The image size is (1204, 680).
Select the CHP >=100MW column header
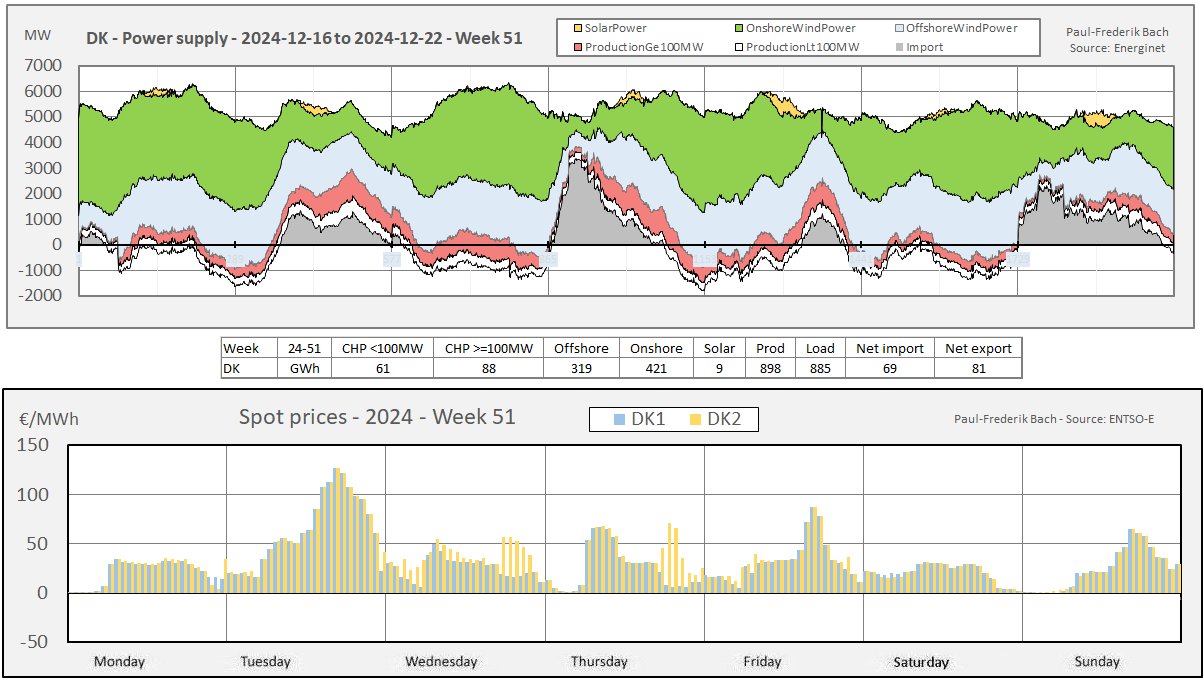coord(488,348)
